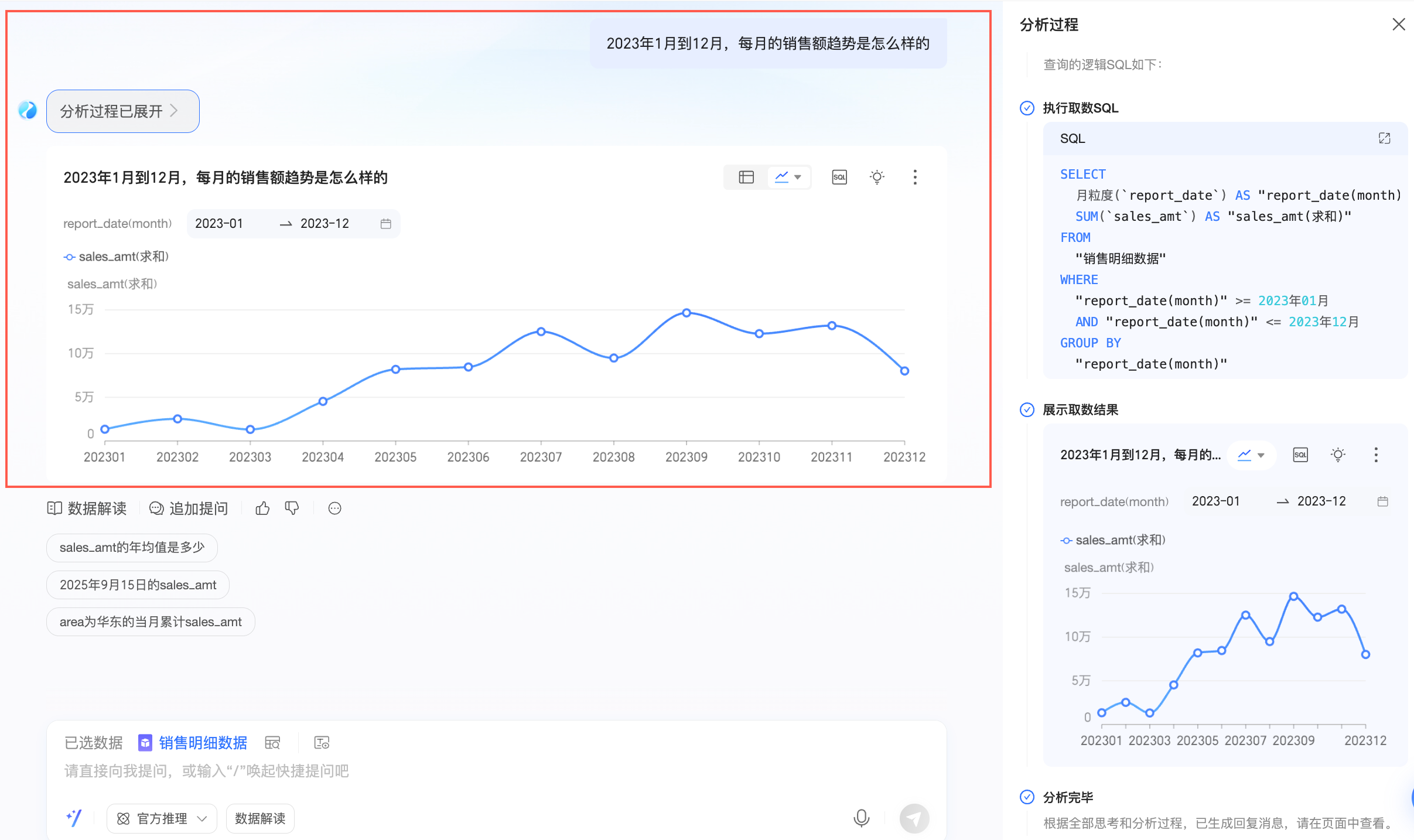
Task: Click the 202309 peak data point in main chart
Action: point(686,313)
